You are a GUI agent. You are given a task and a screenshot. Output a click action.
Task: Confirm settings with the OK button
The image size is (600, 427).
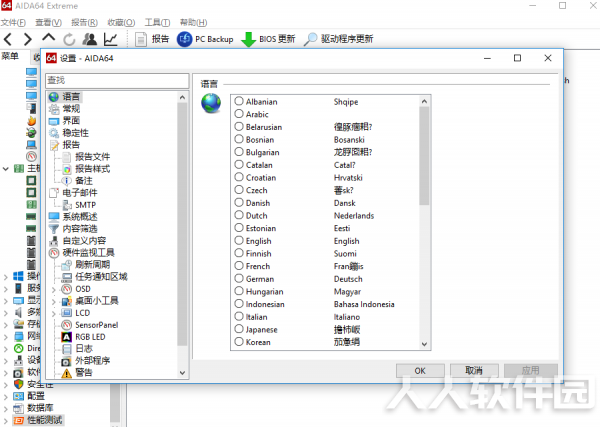[420, 371]
